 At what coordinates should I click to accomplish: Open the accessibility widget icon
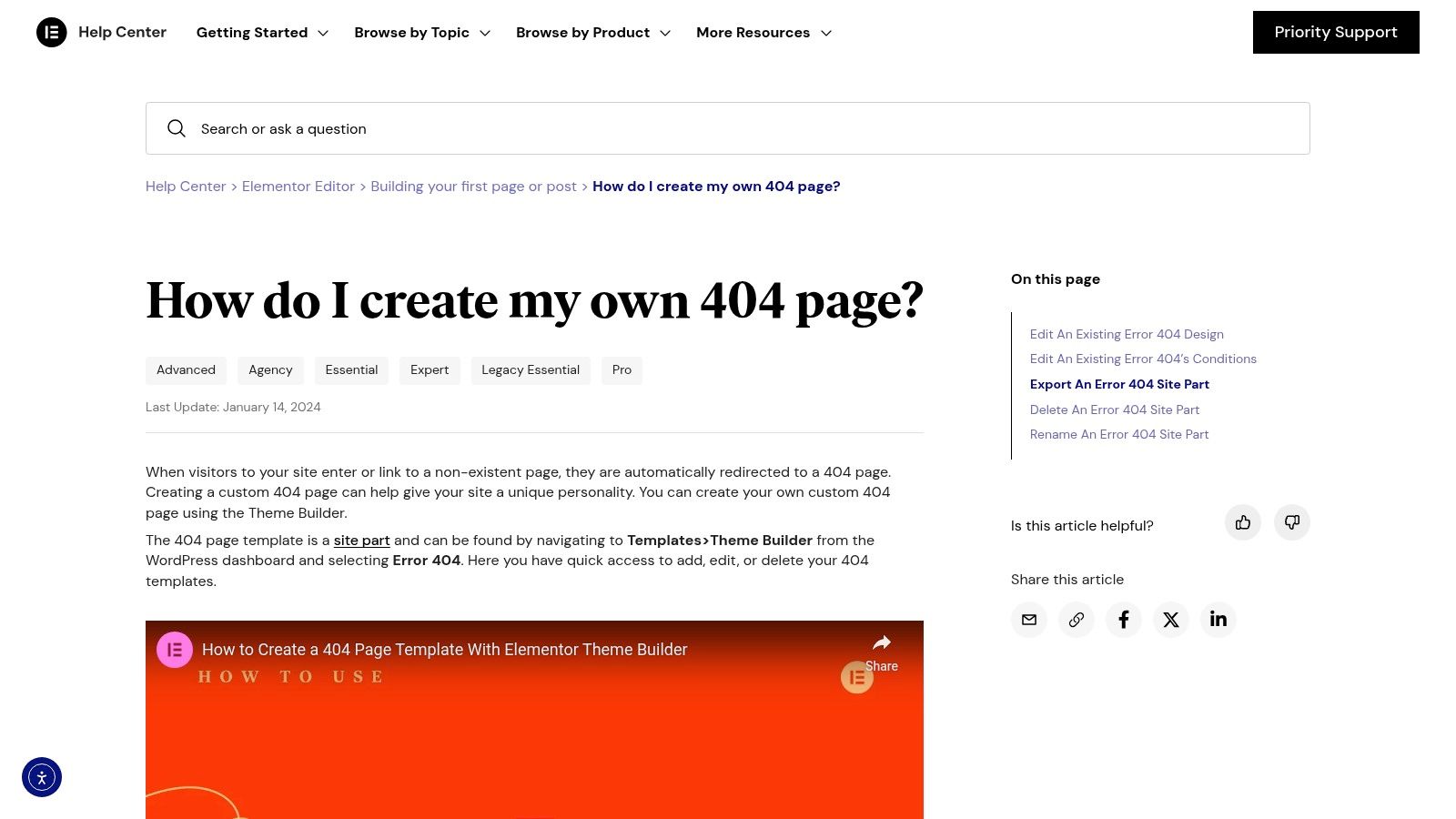click(x=42, y=776)
